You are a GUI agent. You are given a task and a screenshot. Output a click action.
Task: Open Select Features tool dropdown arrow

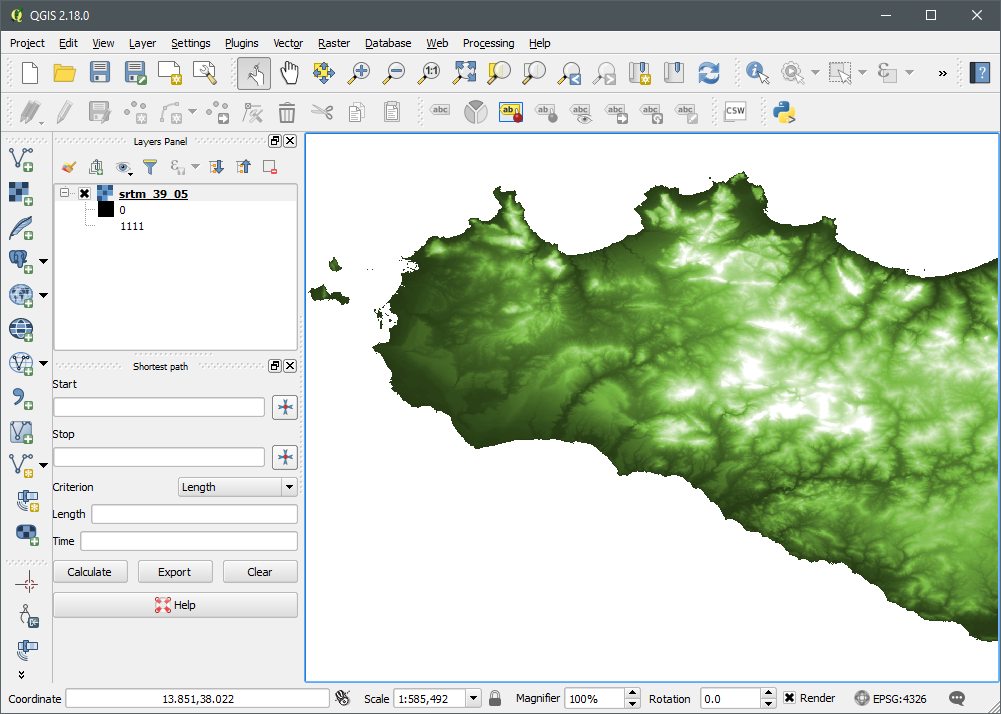point(862,73)
